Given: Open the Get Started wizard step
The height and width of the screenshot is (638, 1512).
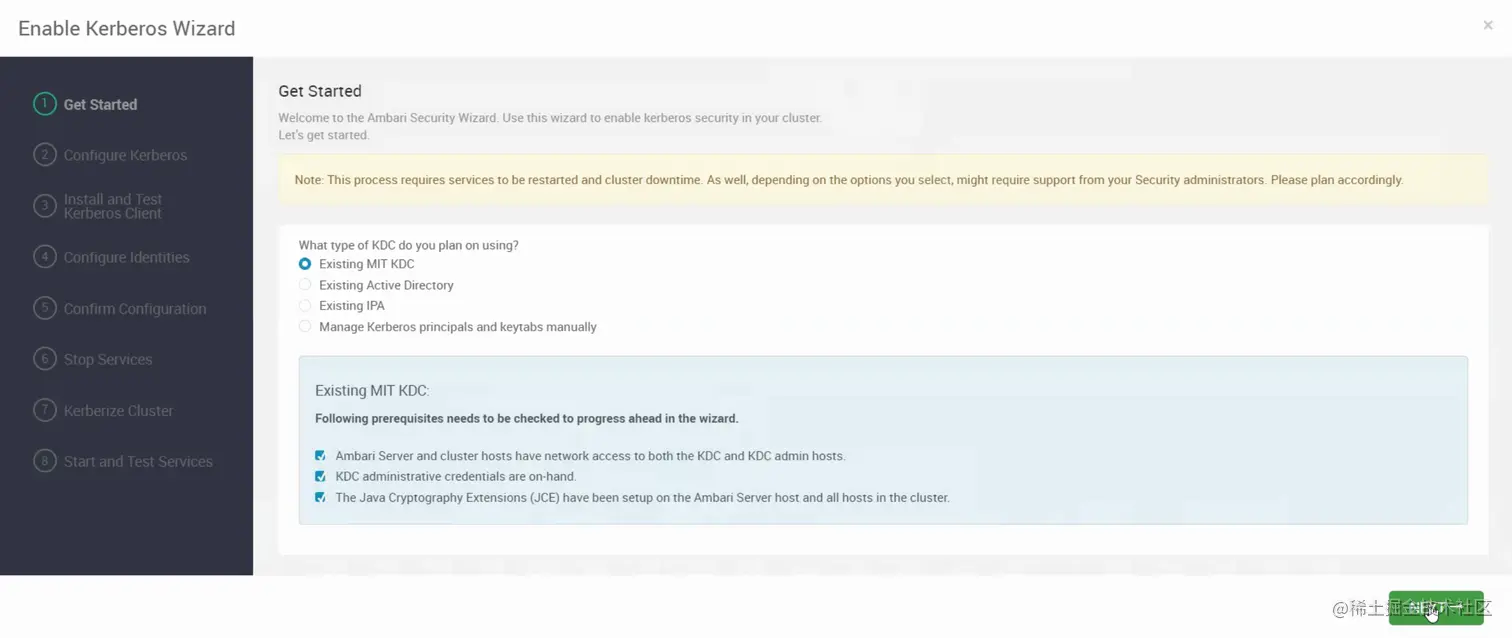Looking at the screenshot, I should (x=100, y=104).
